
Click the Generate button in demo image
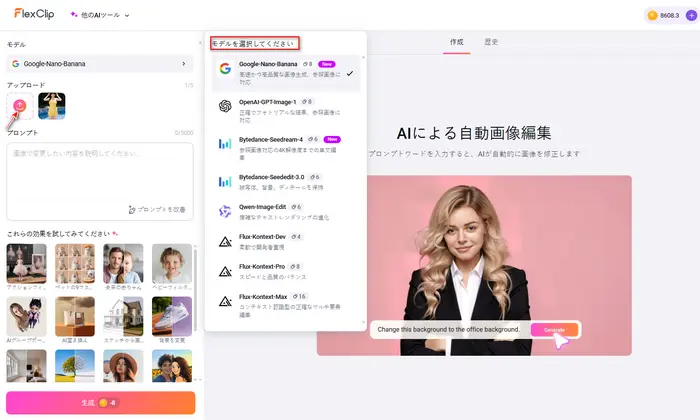[x=554, y=330]
